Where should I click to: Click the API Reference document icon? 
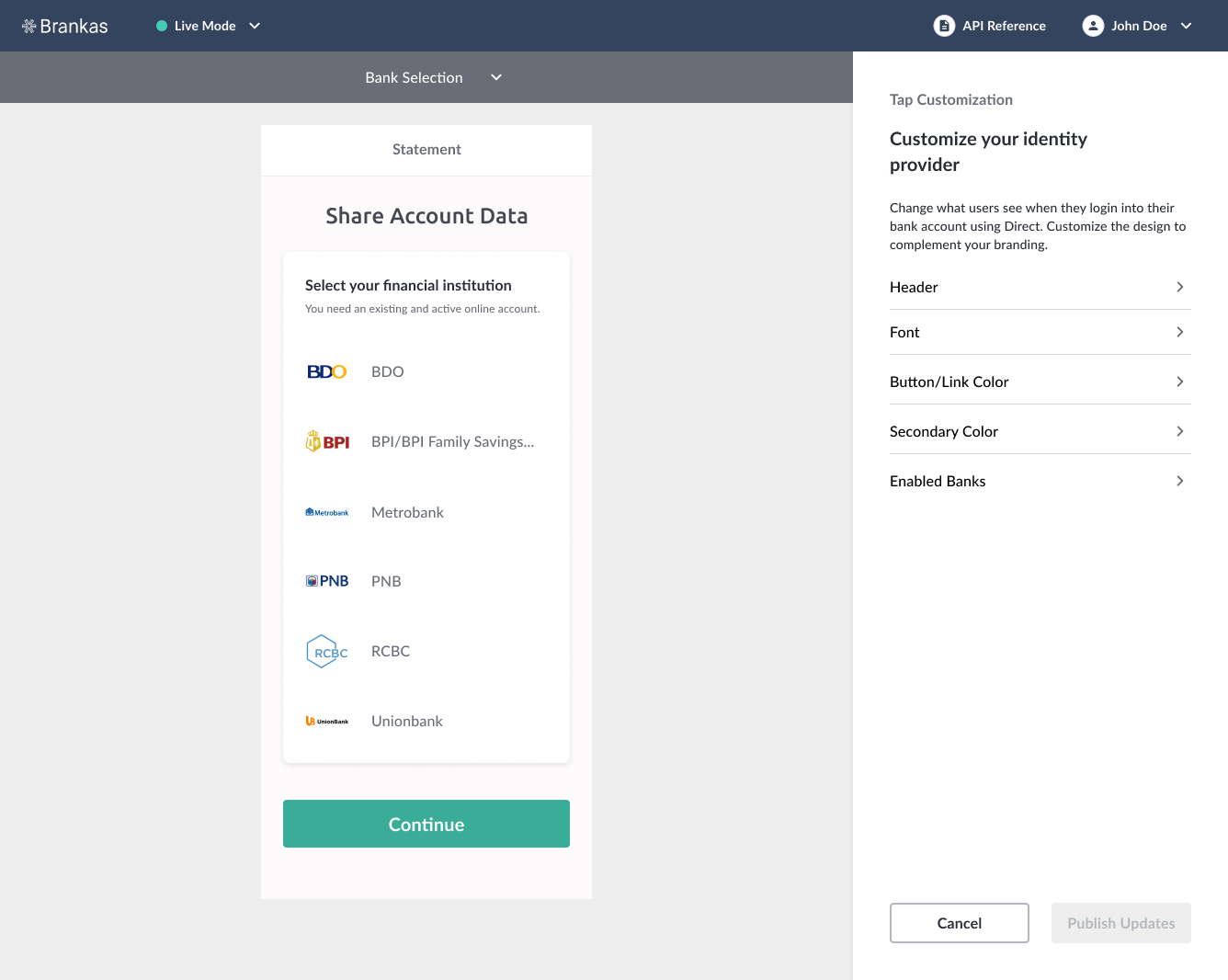coord(944,26)
